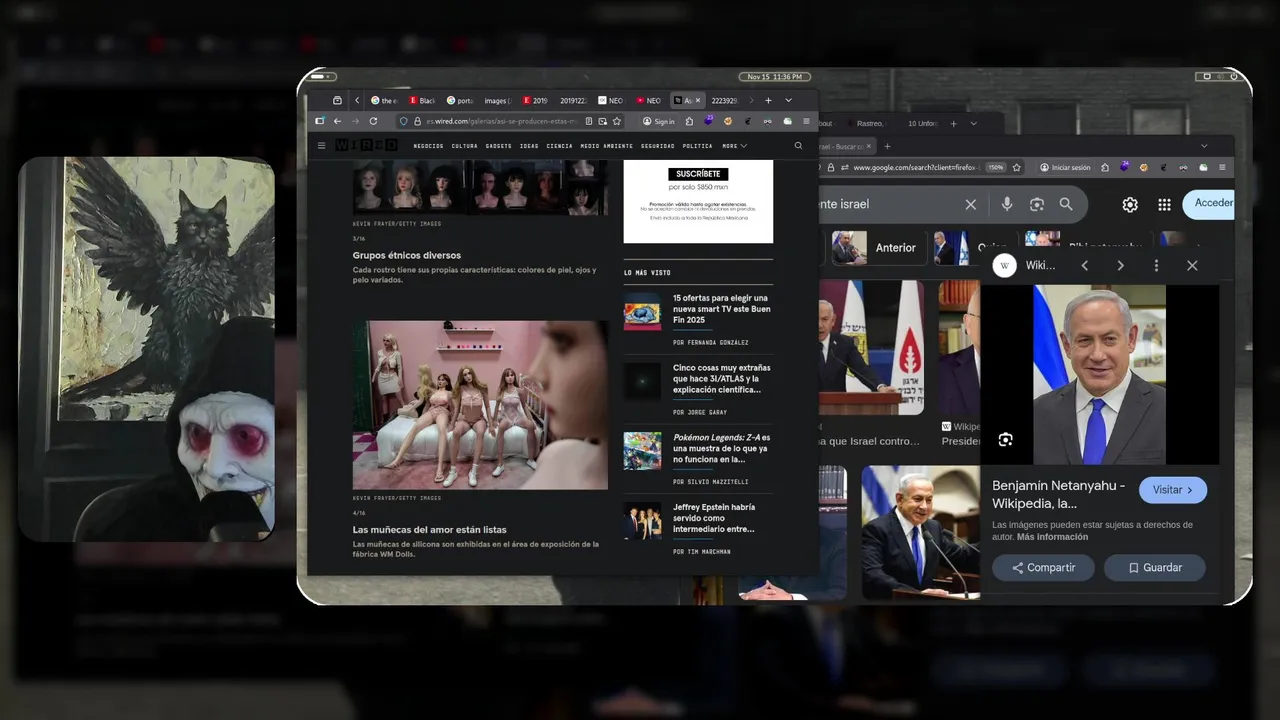Bookmark the Wired page with star icon
Image resolution: width=1280 pixels, height=720 pixels.
[x=617, y=121]
